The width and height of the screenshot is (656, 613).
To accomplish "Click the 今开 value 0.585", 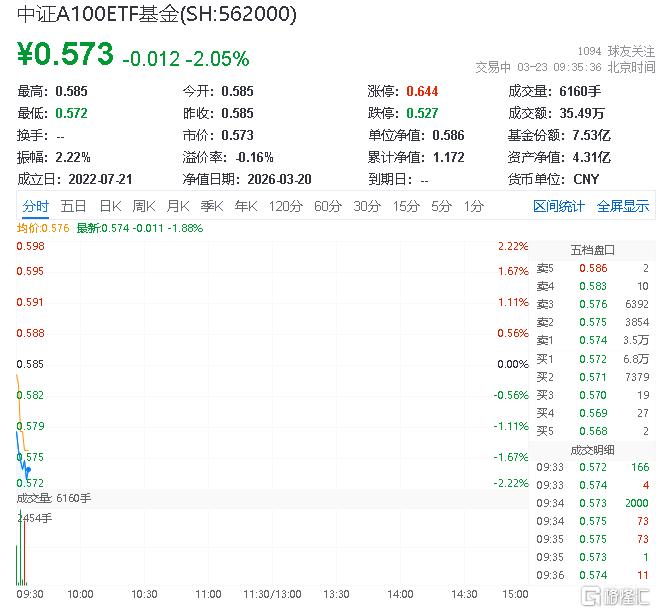I will pos(237,91).
